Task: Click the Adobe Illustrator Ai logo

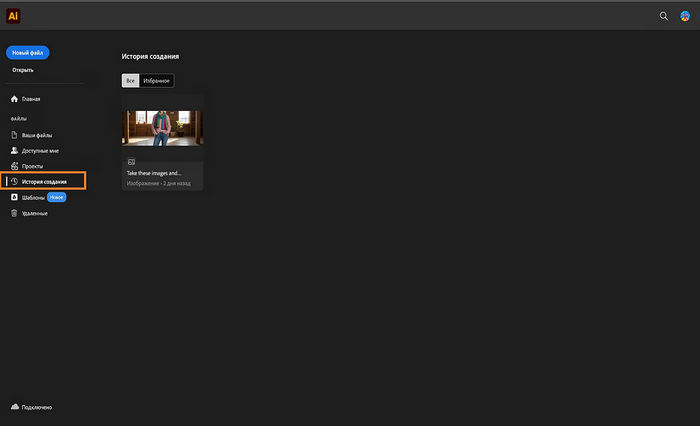Action: 13,16
